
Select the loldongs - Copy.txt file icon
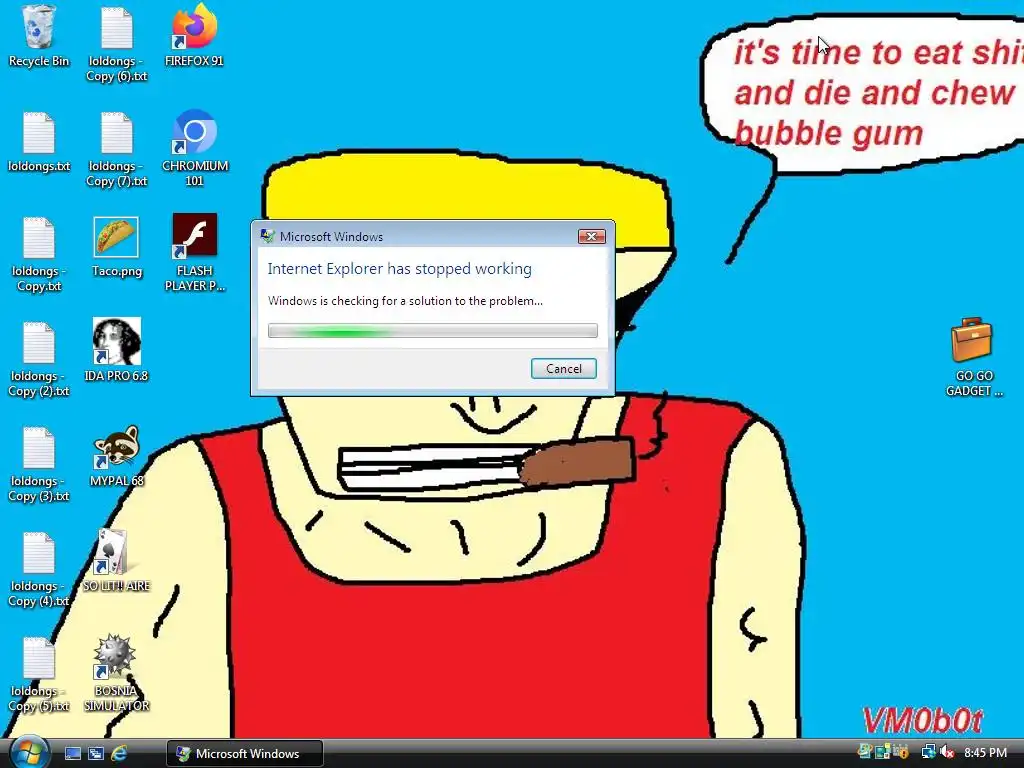pyautogui.click(x=39, y=253)
